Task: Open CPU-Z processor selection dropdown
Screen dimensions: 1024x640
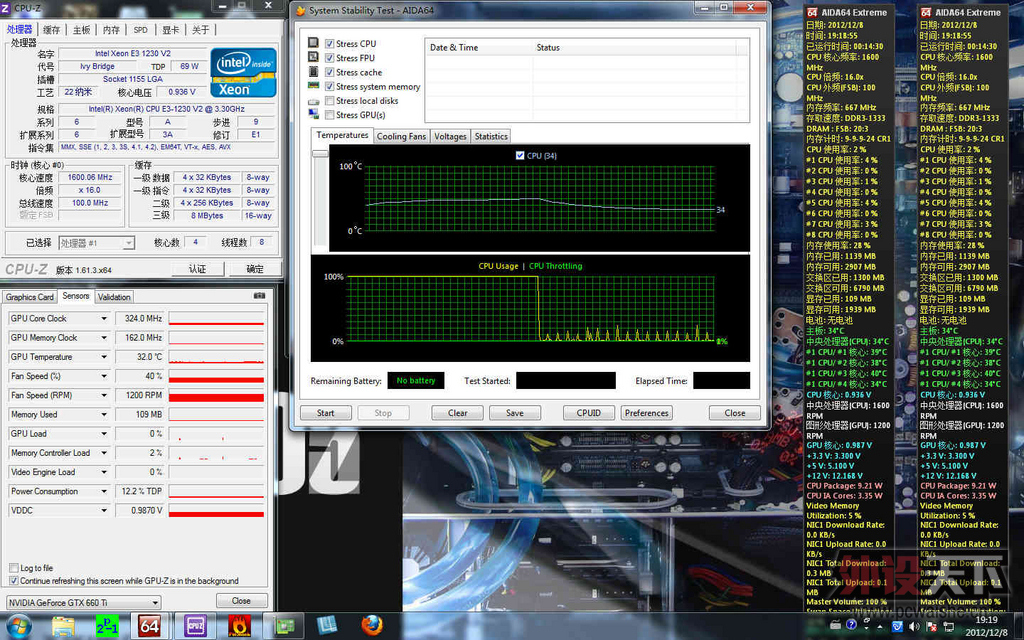Action: [x=97, y=243]
